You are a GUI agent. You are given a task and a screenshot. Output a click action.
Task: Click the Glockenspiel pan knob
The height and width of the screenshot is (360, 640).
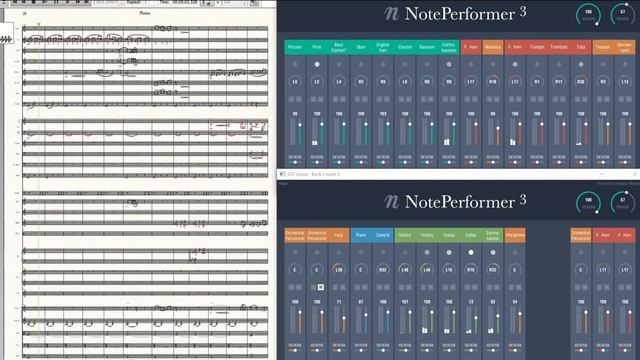click(x=625, y=82)
